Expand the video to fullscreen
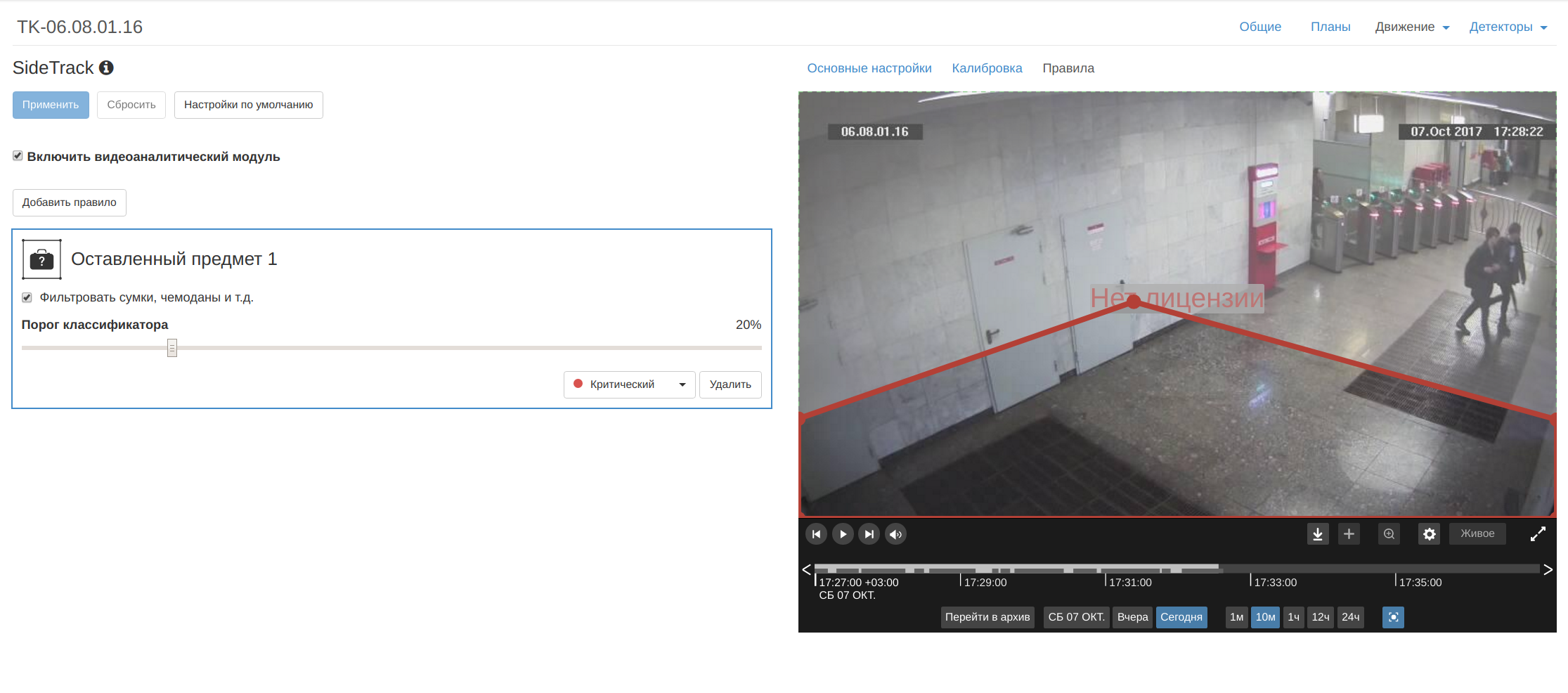The width and height of the screenshot is (1568, 693). [x=1538, y=534]
